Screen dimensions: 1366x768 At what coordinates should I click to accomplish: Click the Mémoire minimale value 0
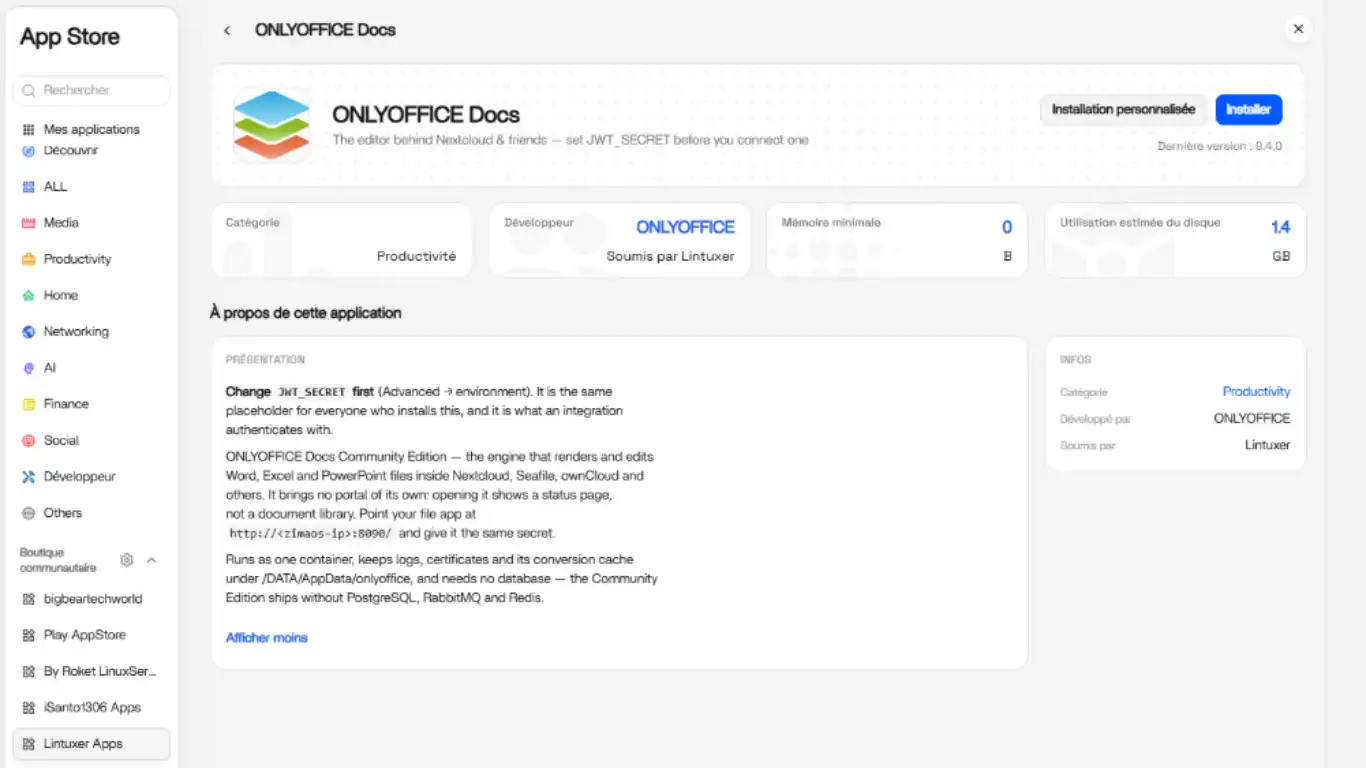(1007, 228)
